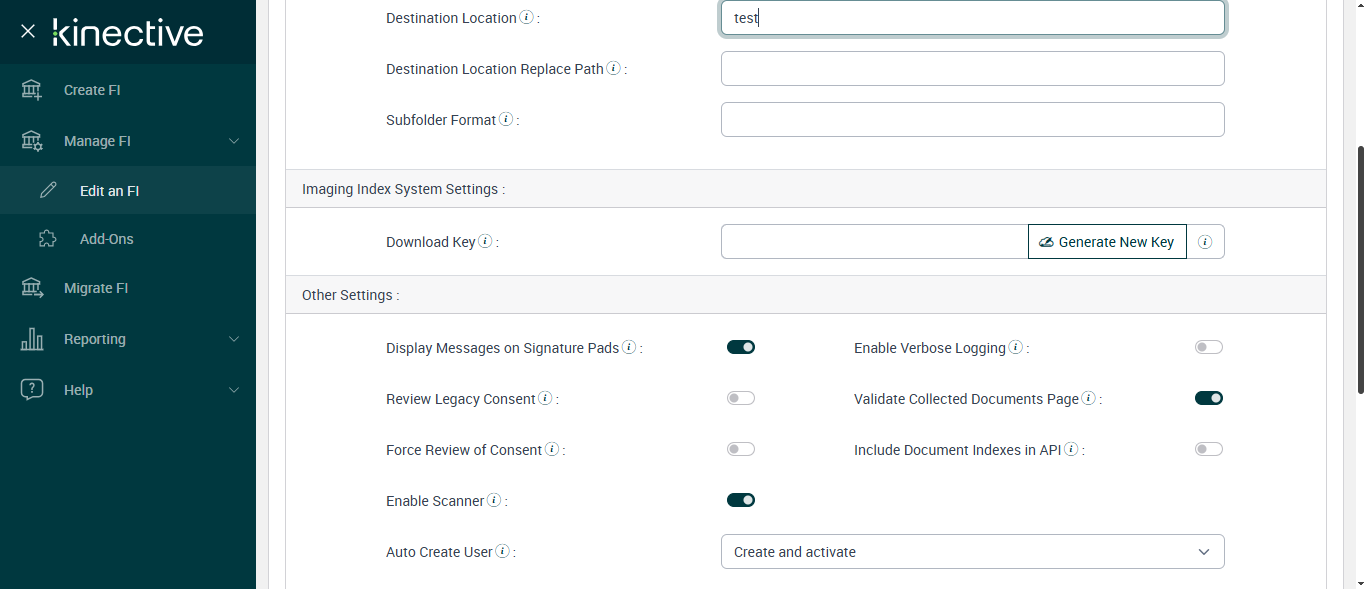1366x589 pixels.
Task: Click the info icon next to Subfolder Format
Action: (x=506, y=120)
